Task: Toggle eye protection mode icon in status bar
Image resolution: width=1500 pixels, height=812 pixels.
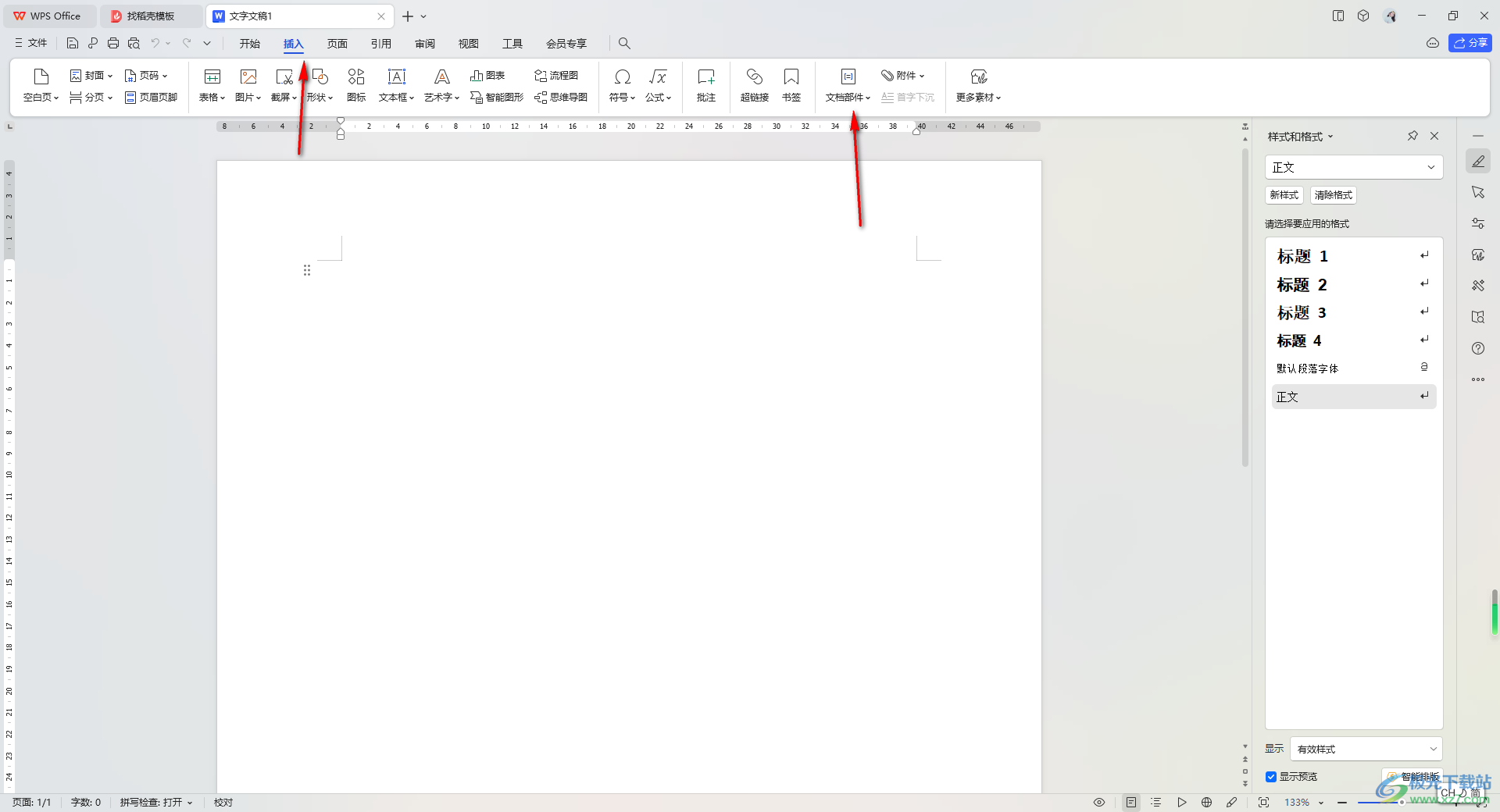Action: coord(1099,803)
